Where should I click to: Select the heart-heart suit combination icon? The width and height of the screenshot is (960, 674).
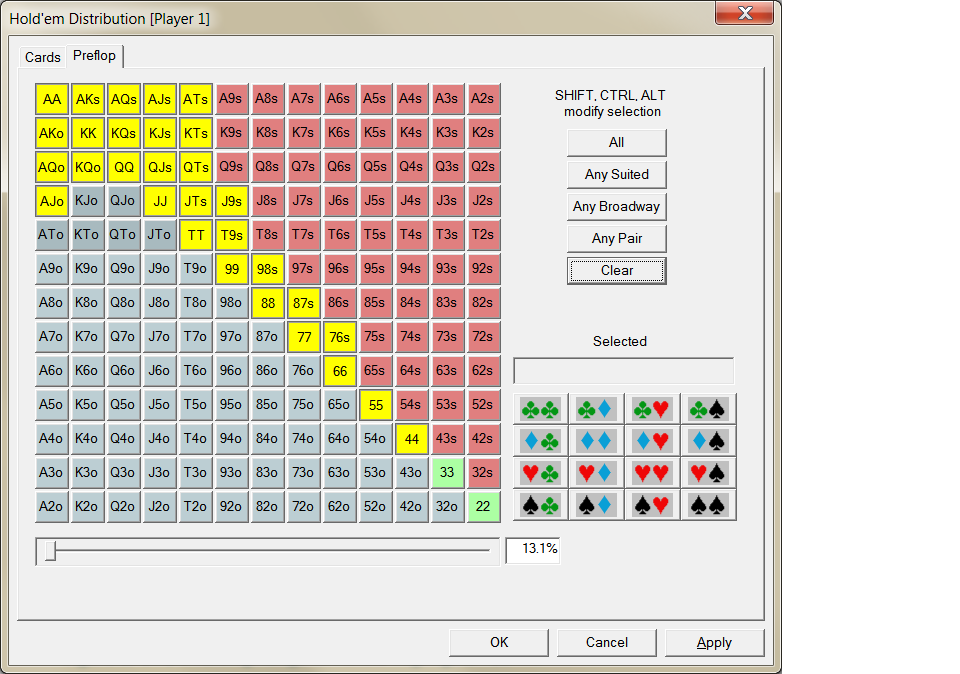652,473
